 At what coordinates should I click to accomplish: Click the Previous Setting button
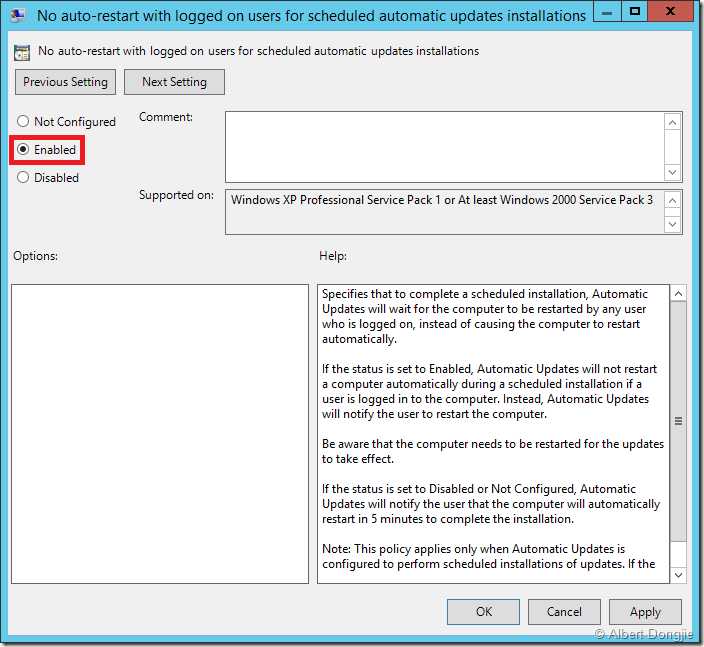(65, 82)
